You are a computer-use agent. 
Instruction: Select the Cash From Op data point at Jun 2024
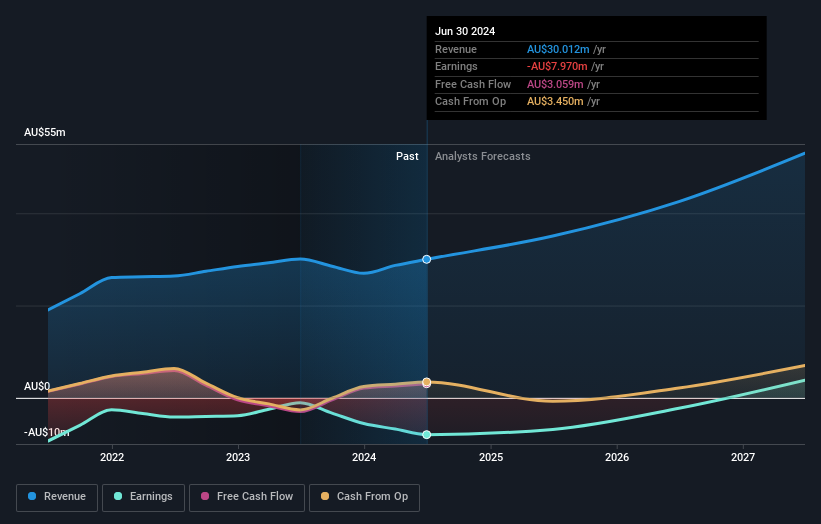click(427, 382)
